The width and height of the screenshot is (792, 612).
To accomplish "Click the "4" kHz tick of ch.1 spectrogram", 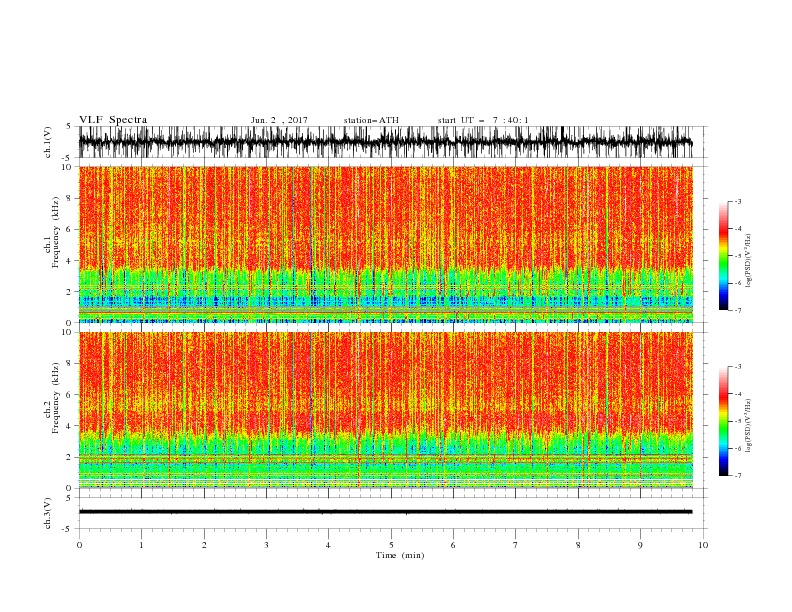I will (x=70, y=261).
